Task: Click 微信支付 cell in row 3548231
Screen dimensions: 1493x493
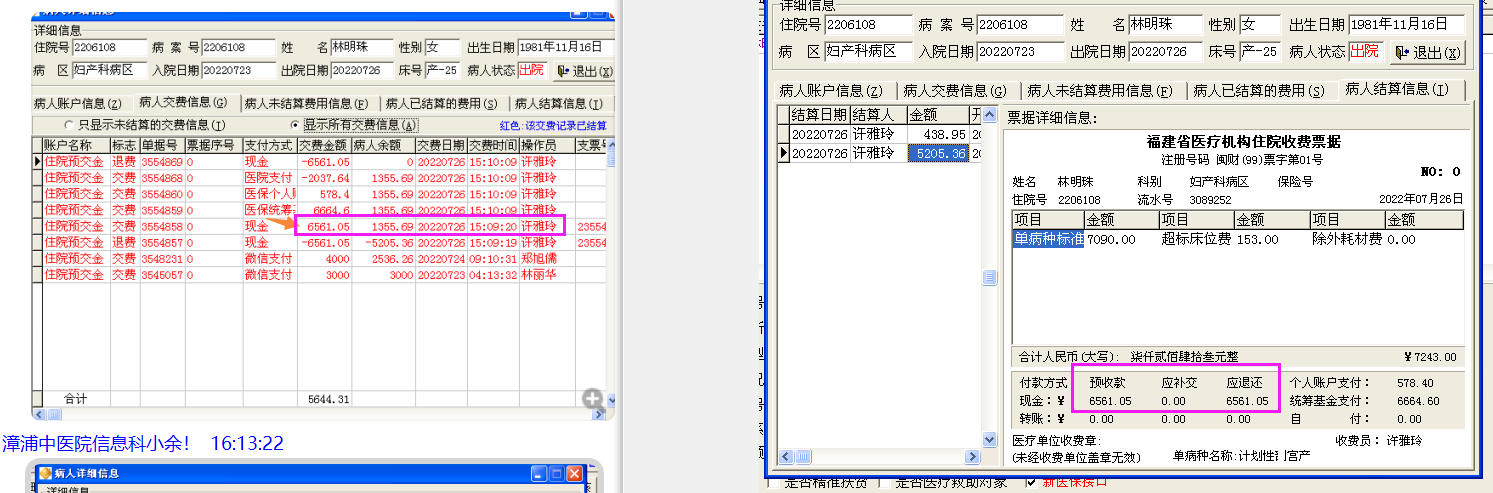Action: pyautogui.click(x=269, y=258)
